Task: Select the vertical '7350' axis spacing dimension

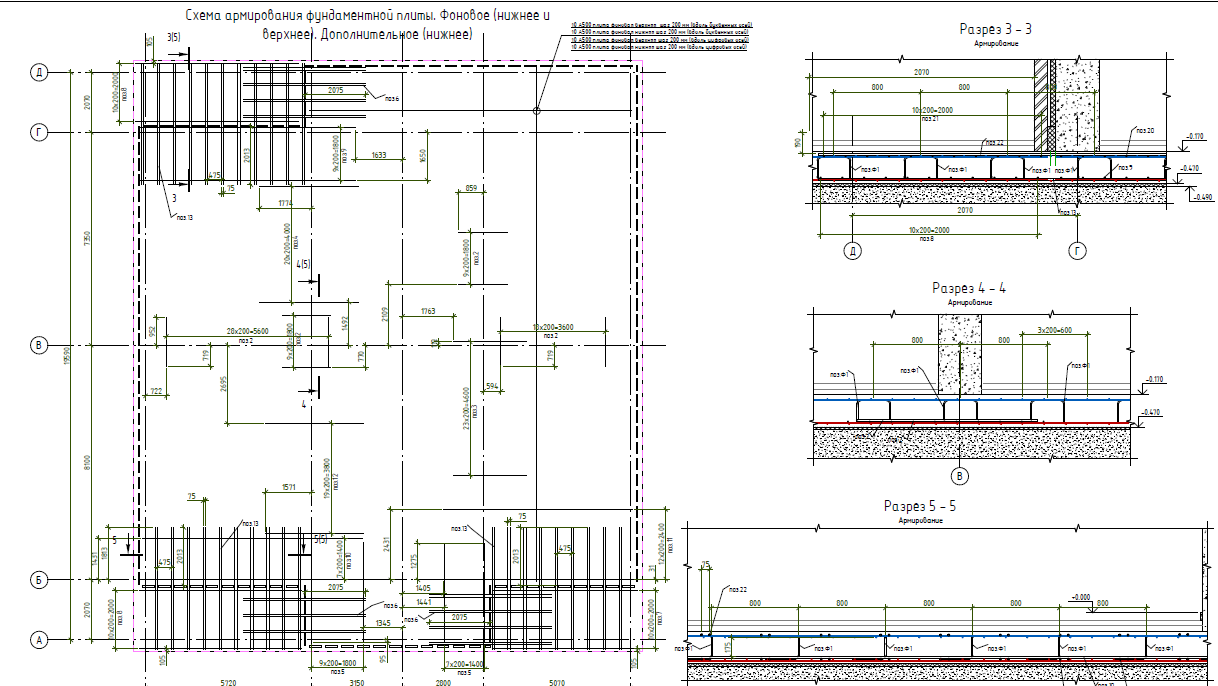Action: pyautogui.click(x=87, y=238)
